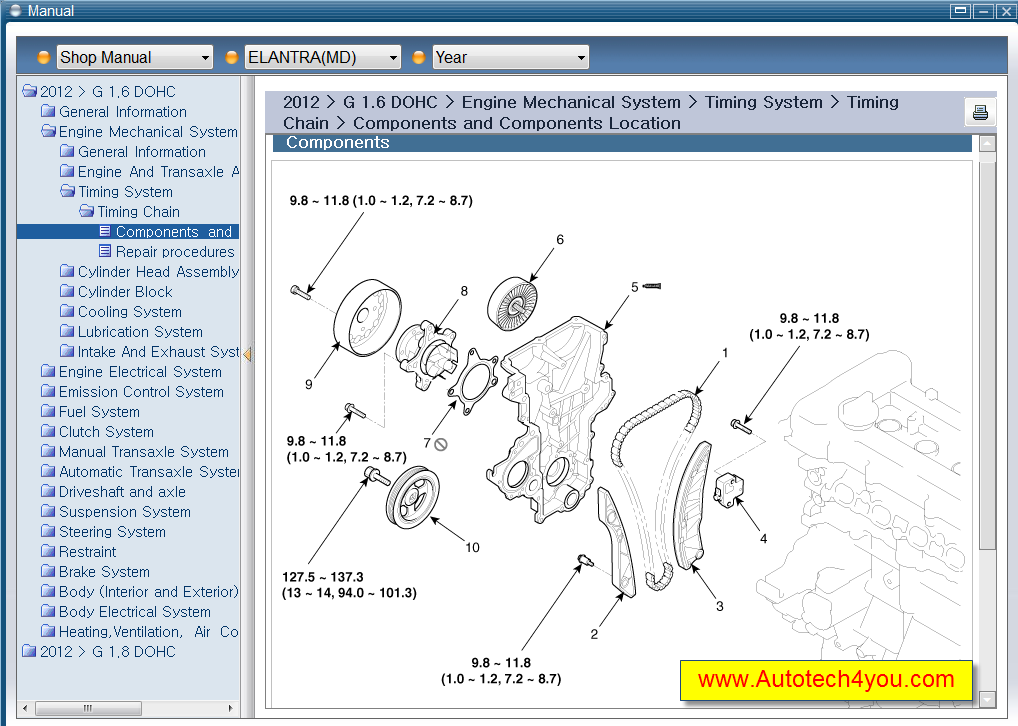Open the Shop Manual dropdown
The image size is (1018, 726).
coord(134,57)
